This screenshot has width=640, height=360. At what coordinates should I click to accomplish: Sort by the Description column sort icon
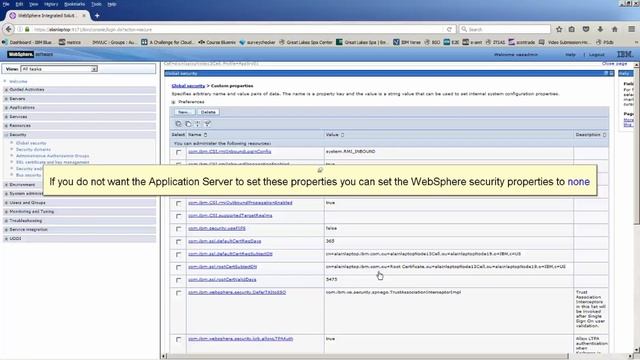(604, 135)
